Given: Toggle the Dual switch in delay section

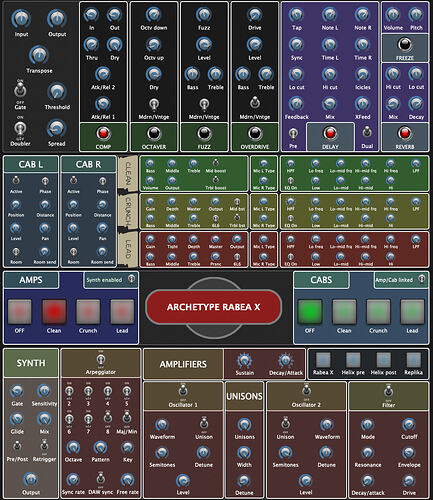Looking at the screenshot, I should click(x=367, y=132).
